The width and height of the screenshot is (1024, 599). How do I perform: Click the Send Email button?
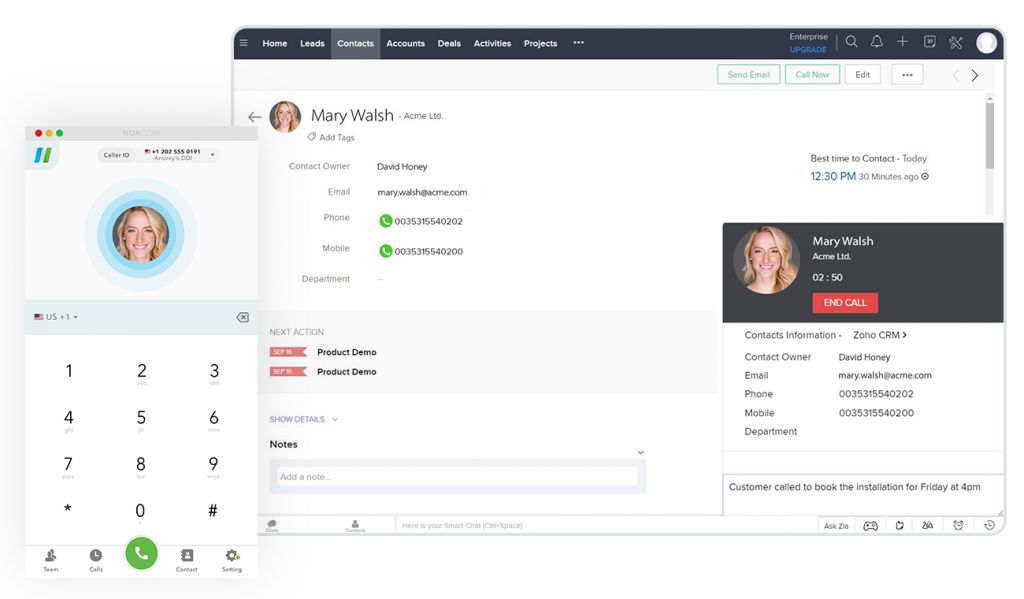click(x=748, y=74)
